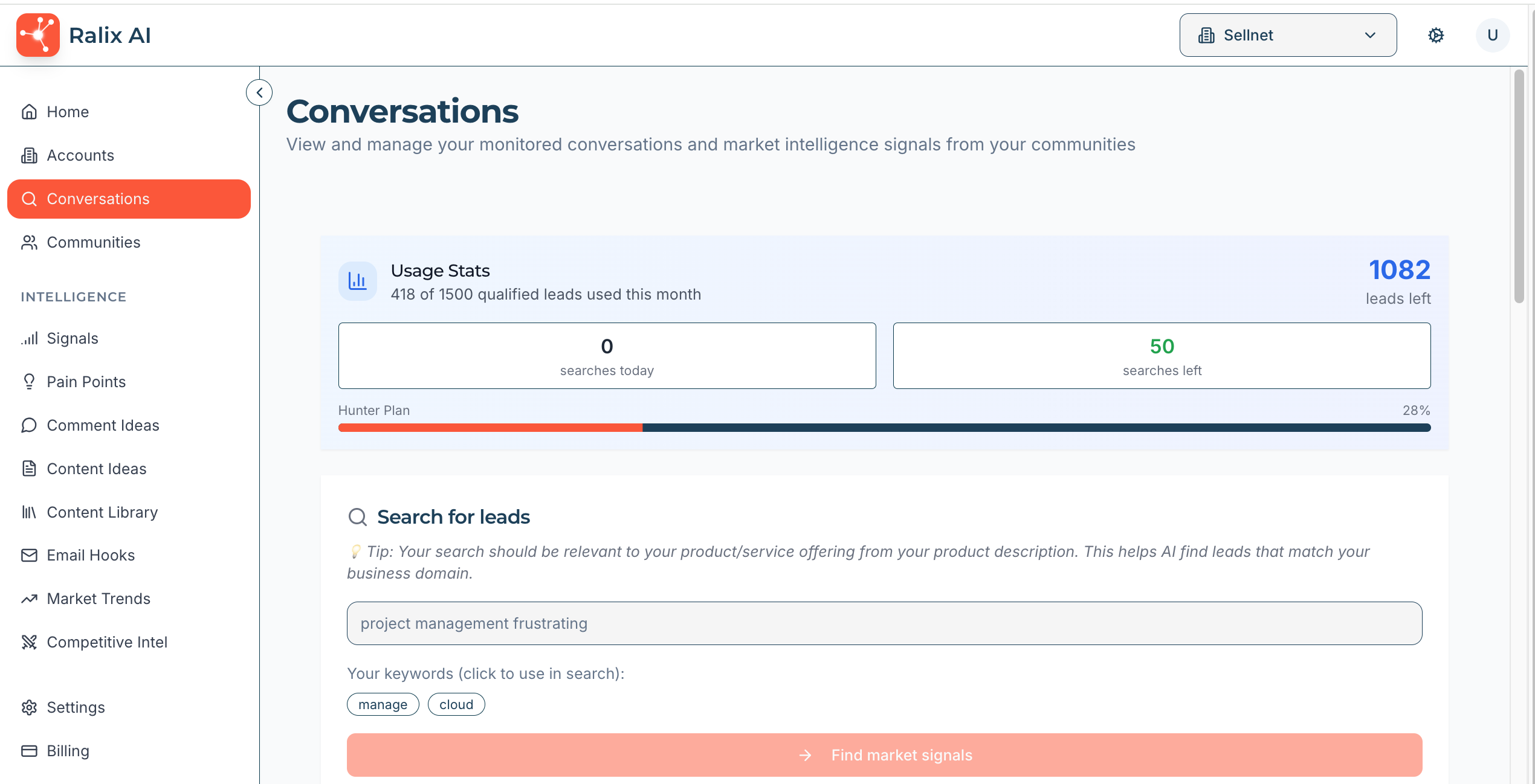
Task: Select the Market Trends arrow icon
Action: coord(29,599)
